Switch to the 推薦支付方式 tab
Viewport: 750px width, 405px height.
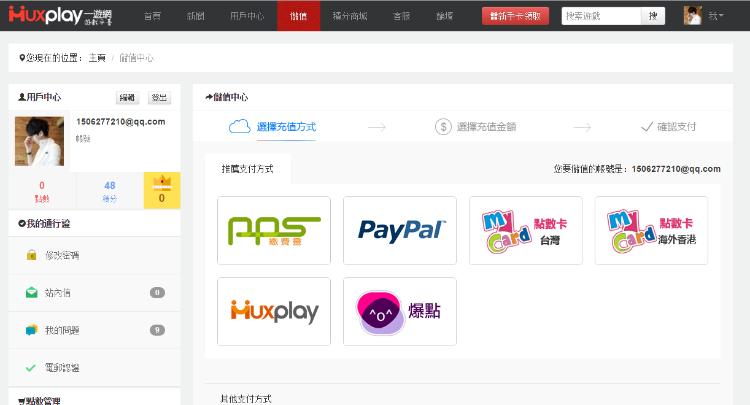(248, 168)
